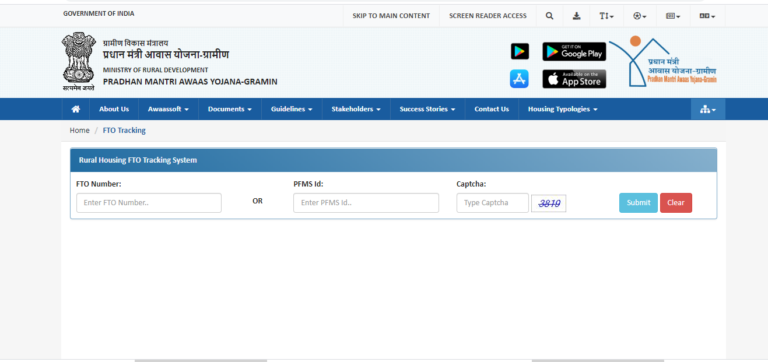Click the Submit button
This screenshot has width=768, height=362.
click(638, 203)
